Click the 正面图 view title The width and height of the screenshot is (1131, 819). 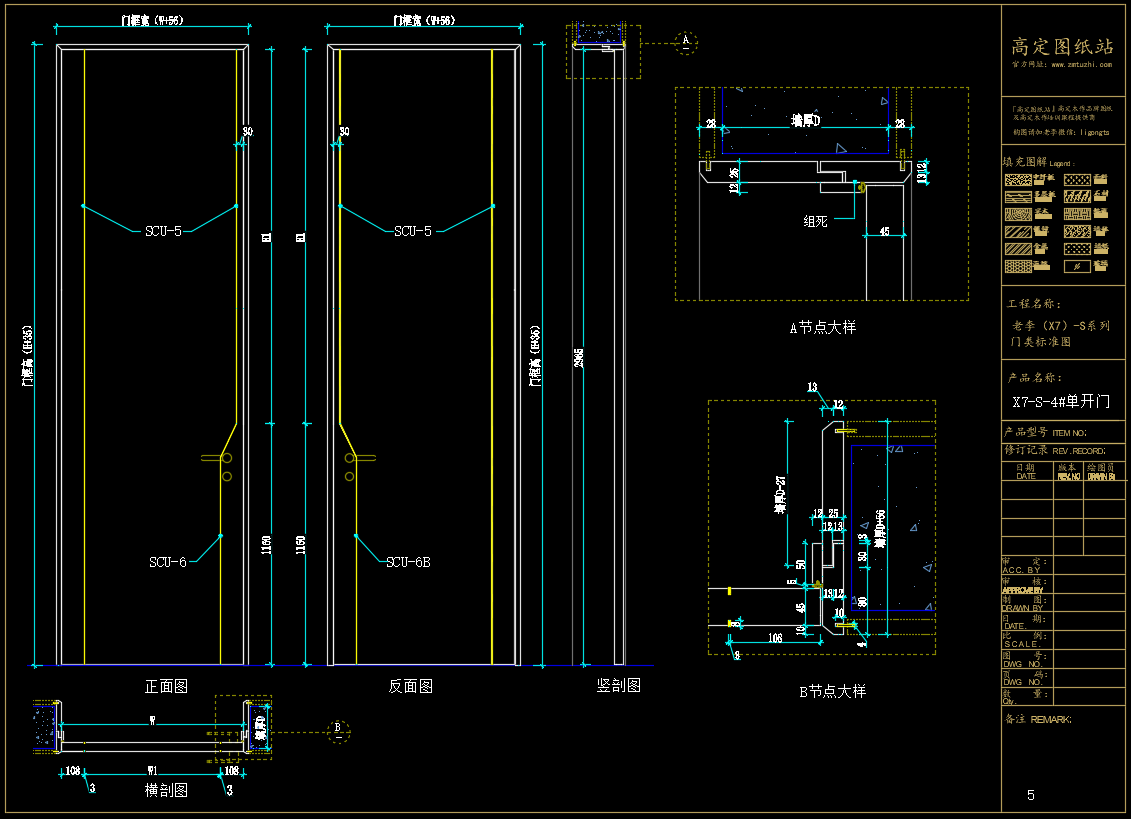166,686
